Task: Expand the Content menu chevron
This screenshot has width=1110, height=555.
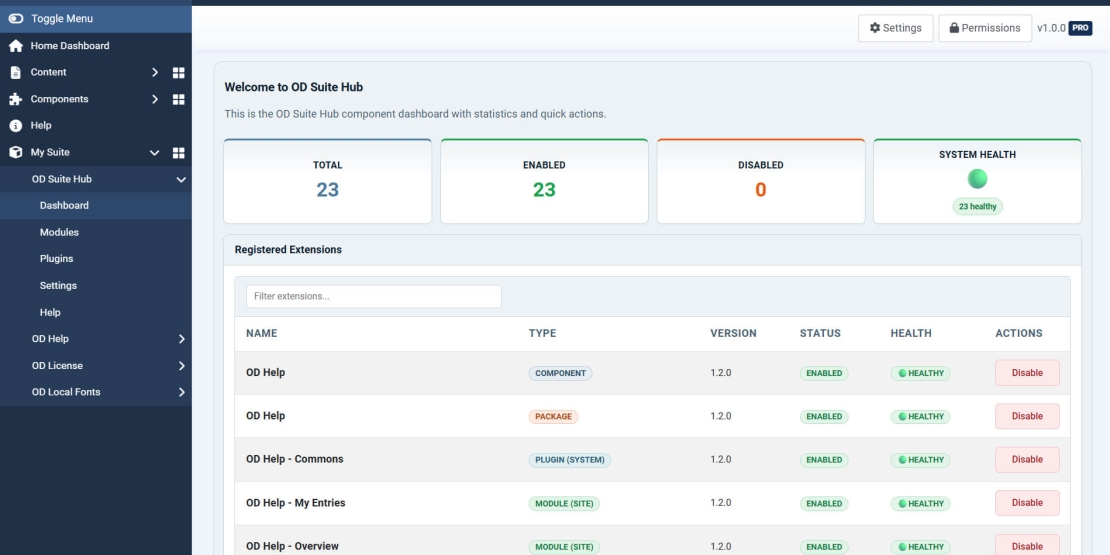Action: pyautogui.click(x=155, y=72)
